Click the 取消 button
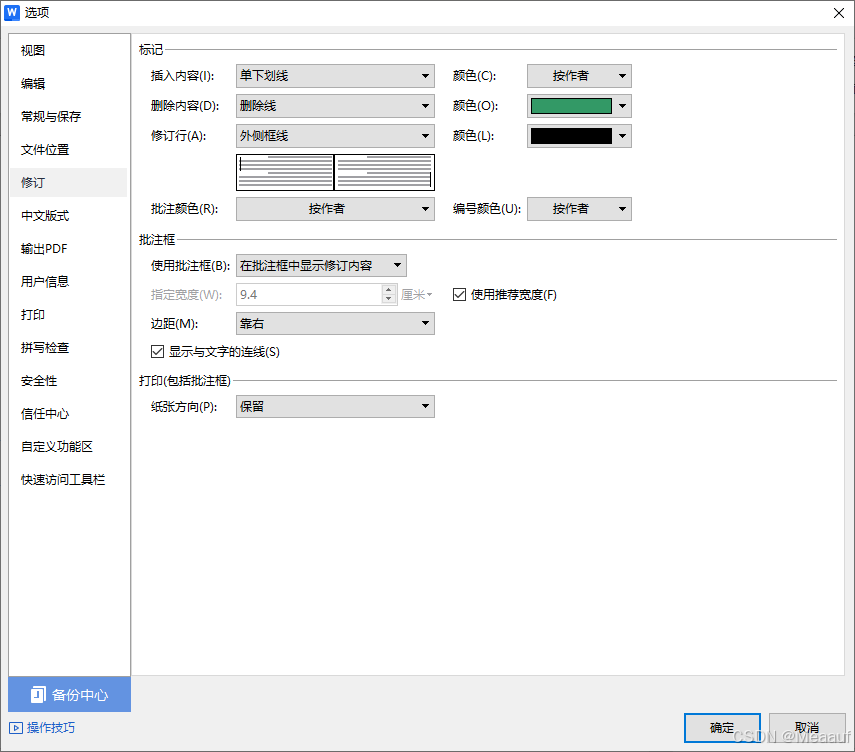 click(807, 727)
